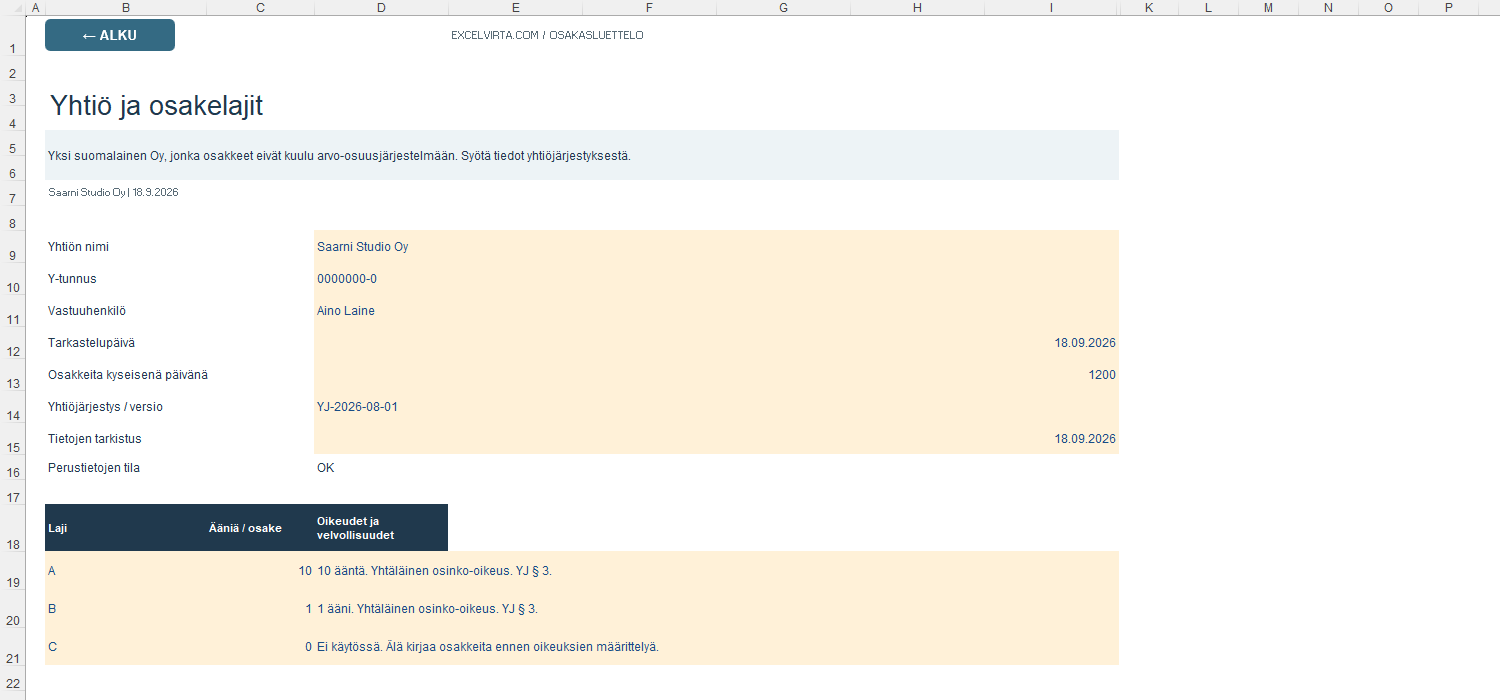The width and height of the screenshot is (1500, 700).
Task: Select the 'Oikeudet ja velvollisuudet' header
Action: point(381,528)
